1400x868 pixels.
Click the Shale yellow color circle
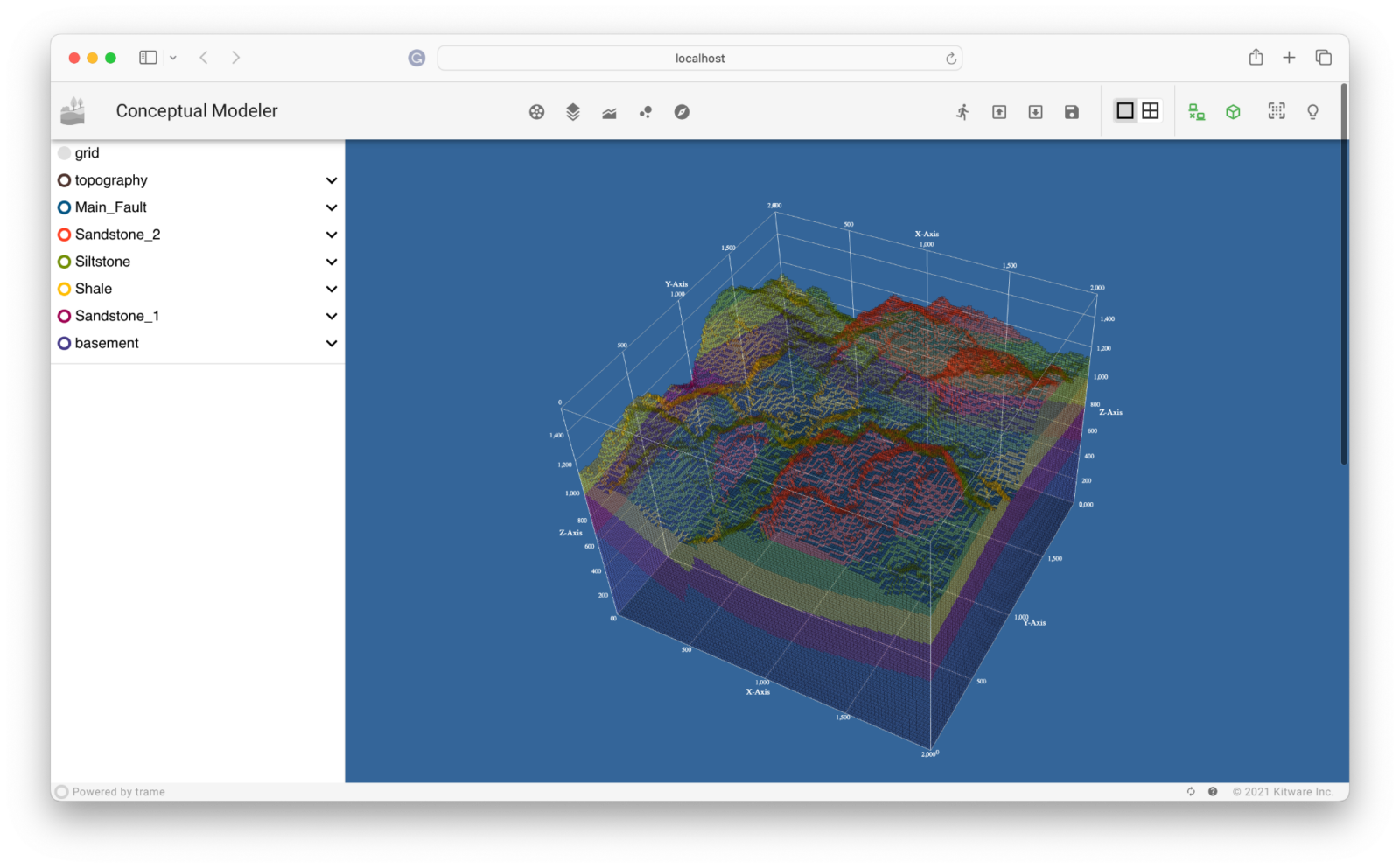64,289
